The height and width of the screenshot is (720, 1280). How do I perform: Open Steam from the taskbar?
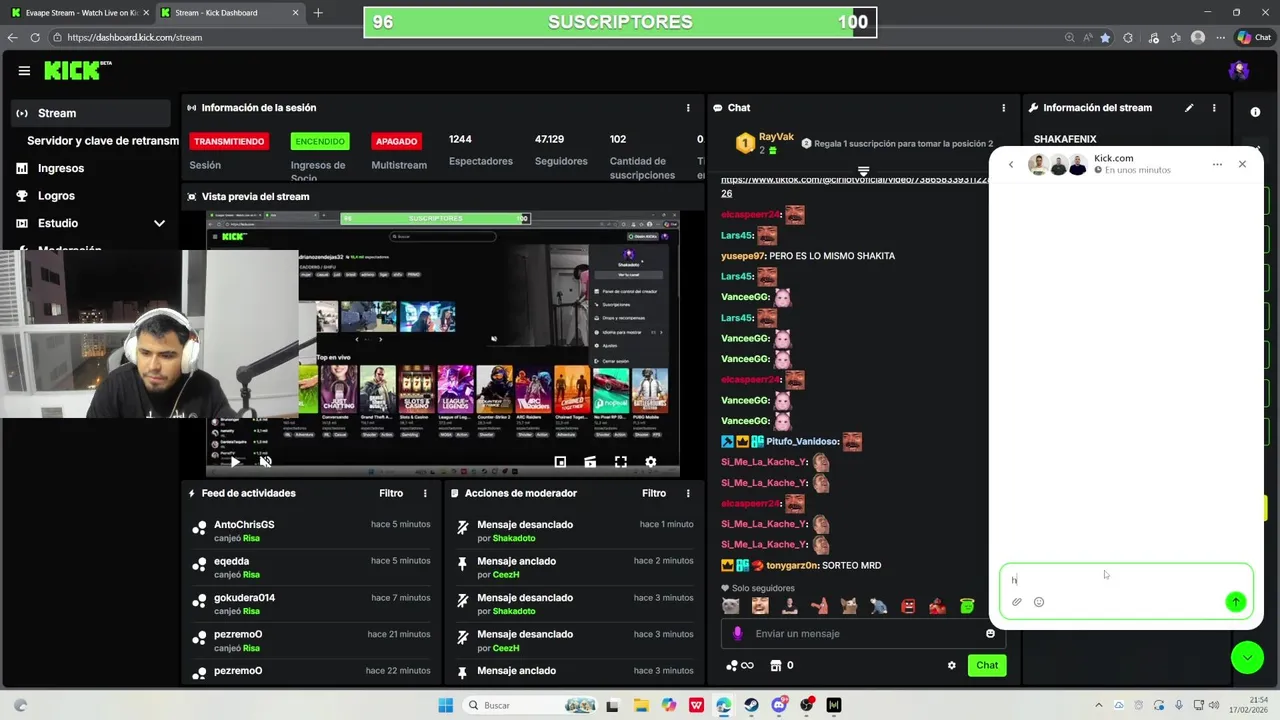(x=751, y=705)
